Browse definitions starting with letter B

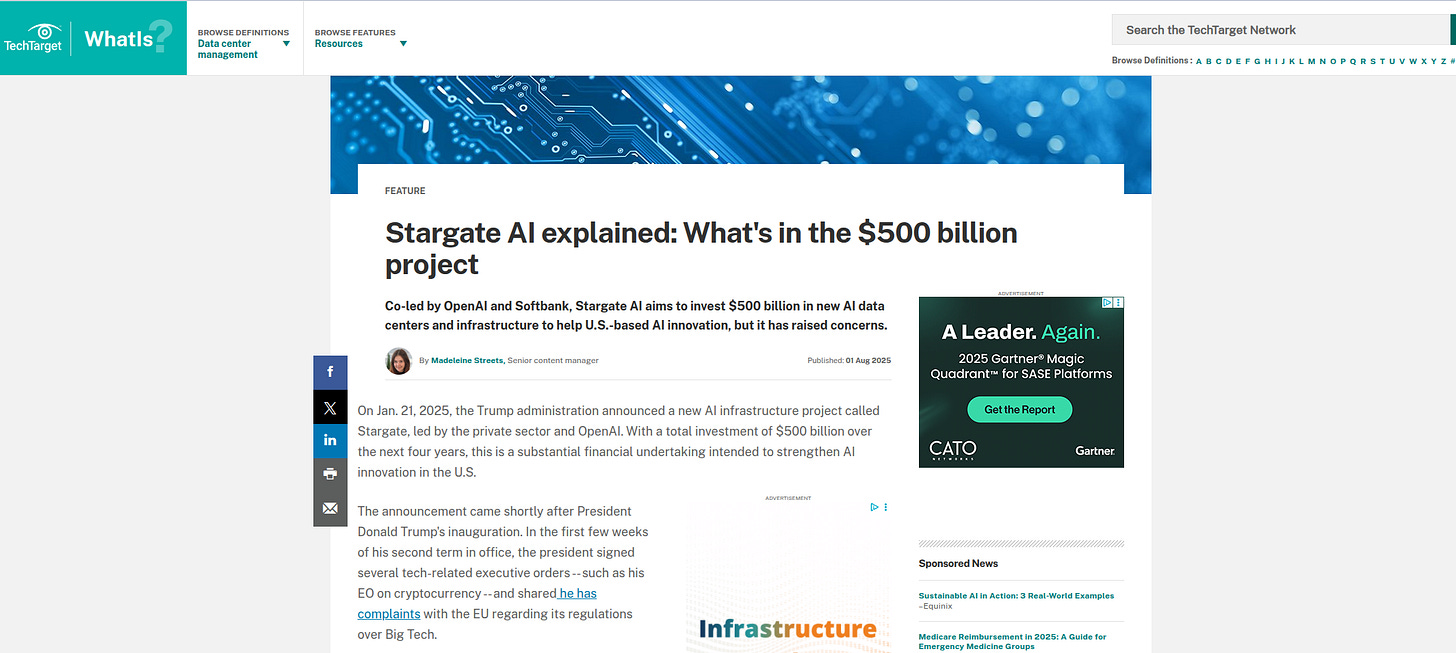pos(1209,61)
